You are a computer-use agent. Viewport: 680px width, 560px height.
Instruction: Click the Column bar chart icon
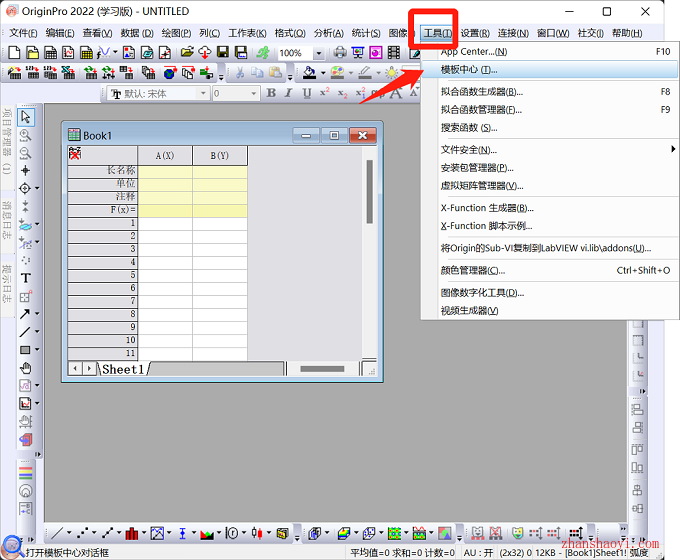coord(131,533)
